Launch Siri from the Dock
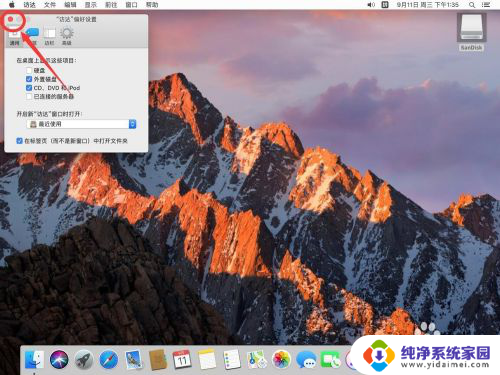 (x=59, y=359)
